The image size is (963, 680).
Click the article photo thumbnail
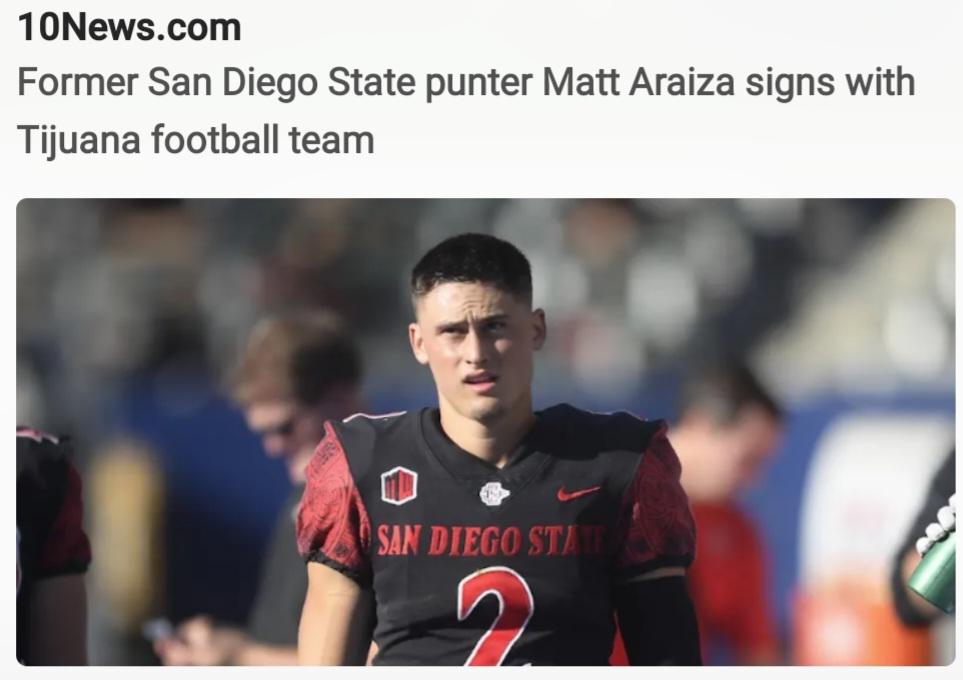point(485,431)
